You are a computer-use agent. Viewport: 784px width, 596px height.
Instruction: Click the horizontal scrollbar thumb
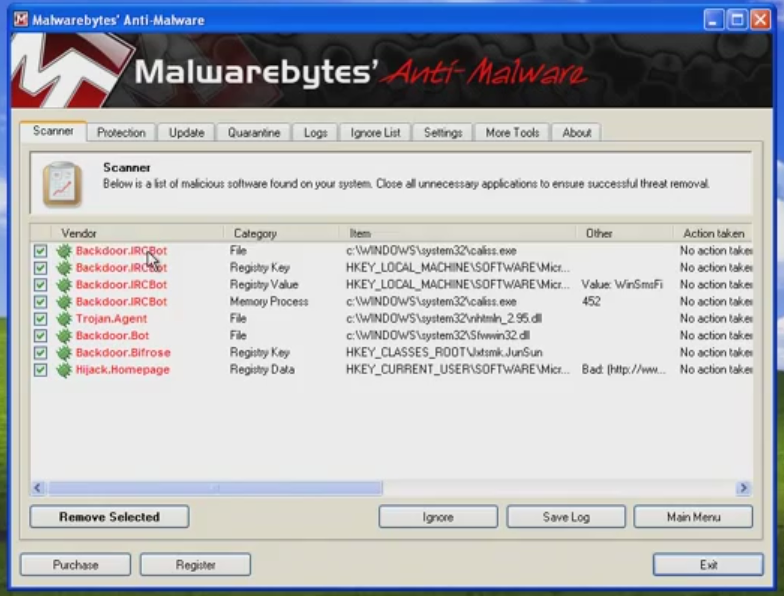pos(216,488)
